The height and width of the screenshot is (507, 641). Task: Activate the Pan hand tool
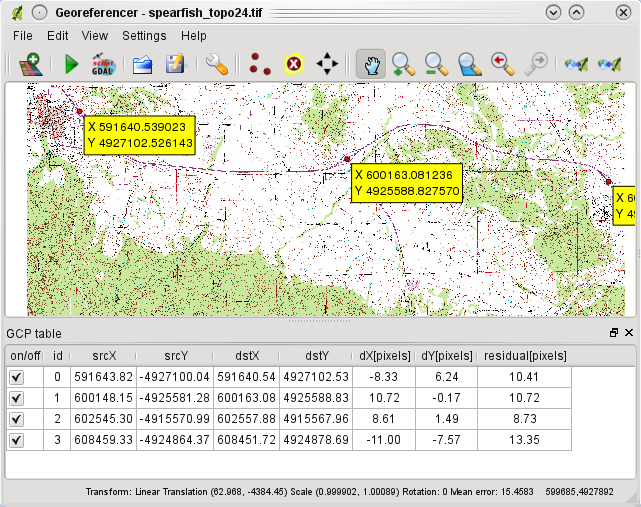coord(370,65)
